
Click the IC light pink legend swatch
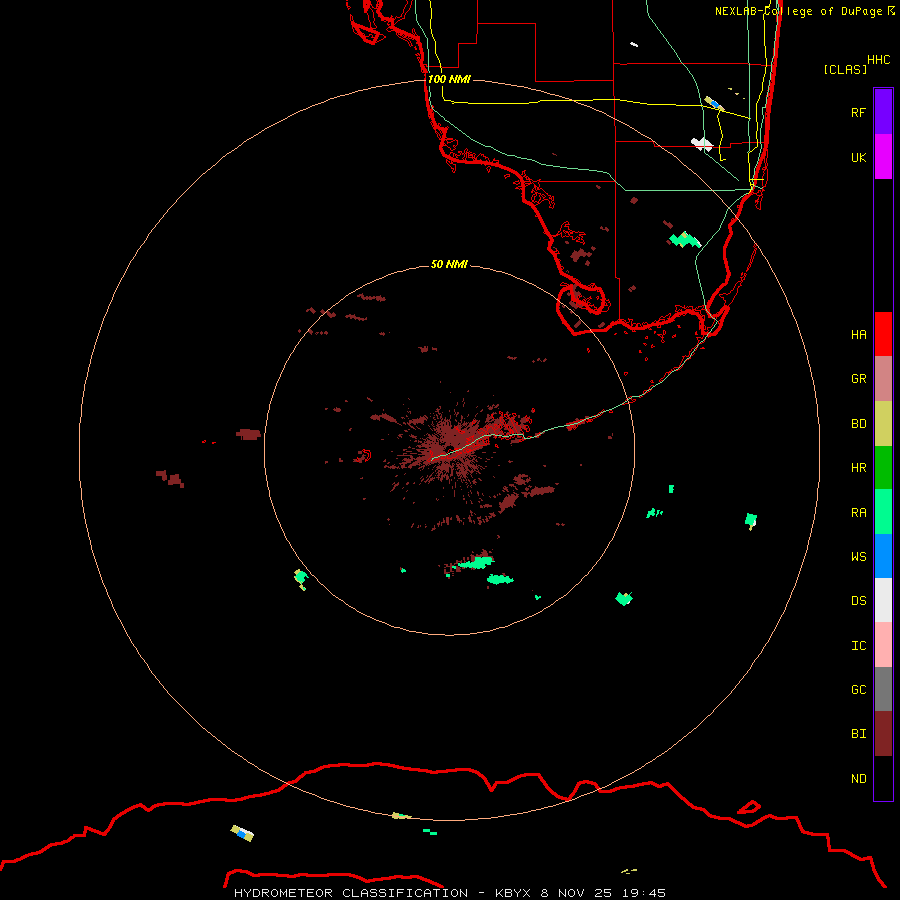click(x=883, y=645)
